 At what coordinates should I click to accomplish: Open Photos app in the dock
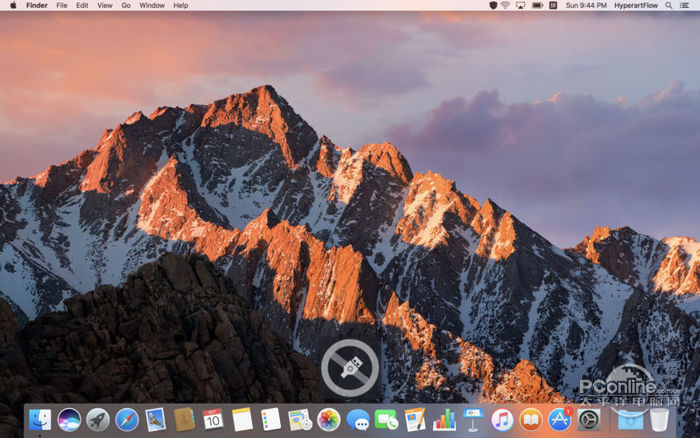coord(329,420)
